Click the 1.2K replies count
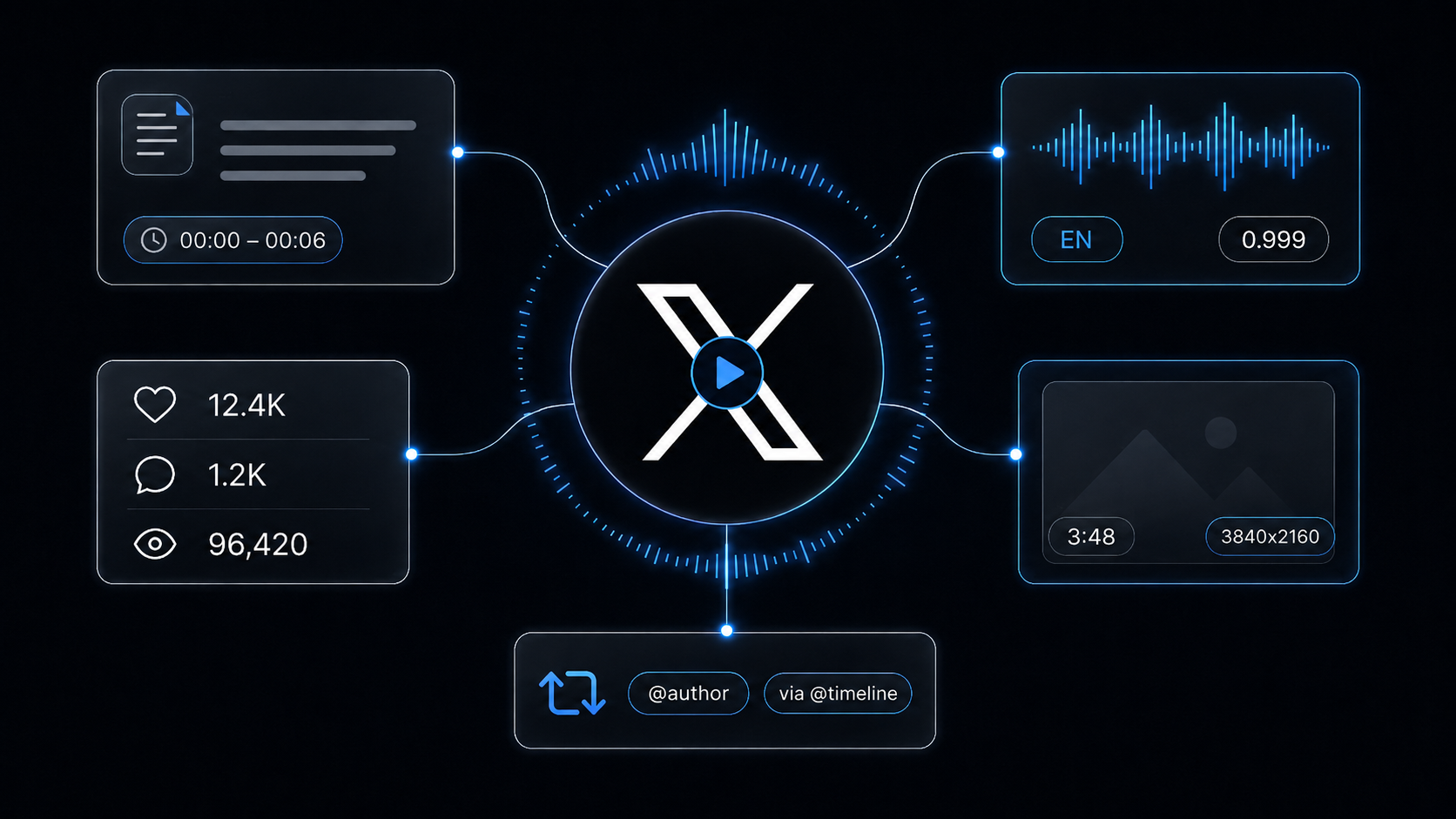This screenshot has height=819, width=1456. point(237,475)
